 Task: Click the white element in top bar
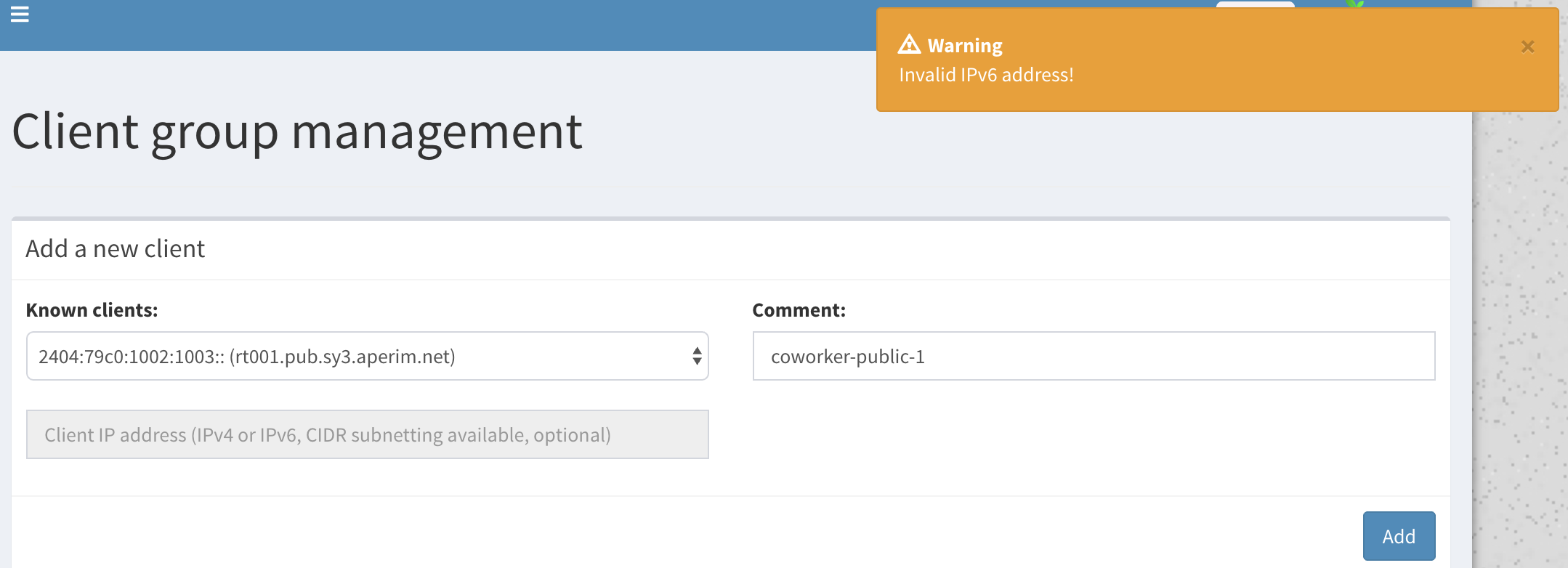coord(1255,4)
